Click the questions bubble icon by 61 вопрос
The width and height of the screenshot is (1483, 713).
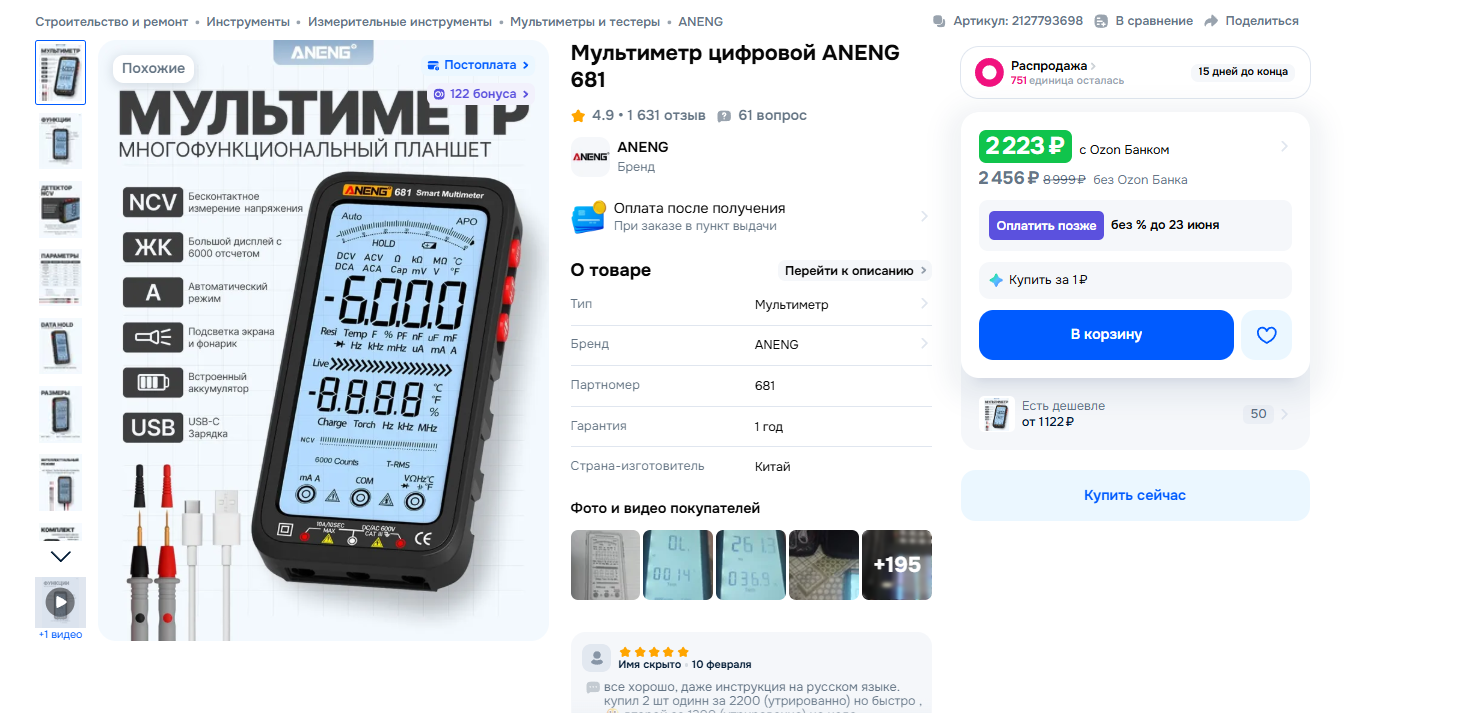pyautogui.click(x=724, y=116)
